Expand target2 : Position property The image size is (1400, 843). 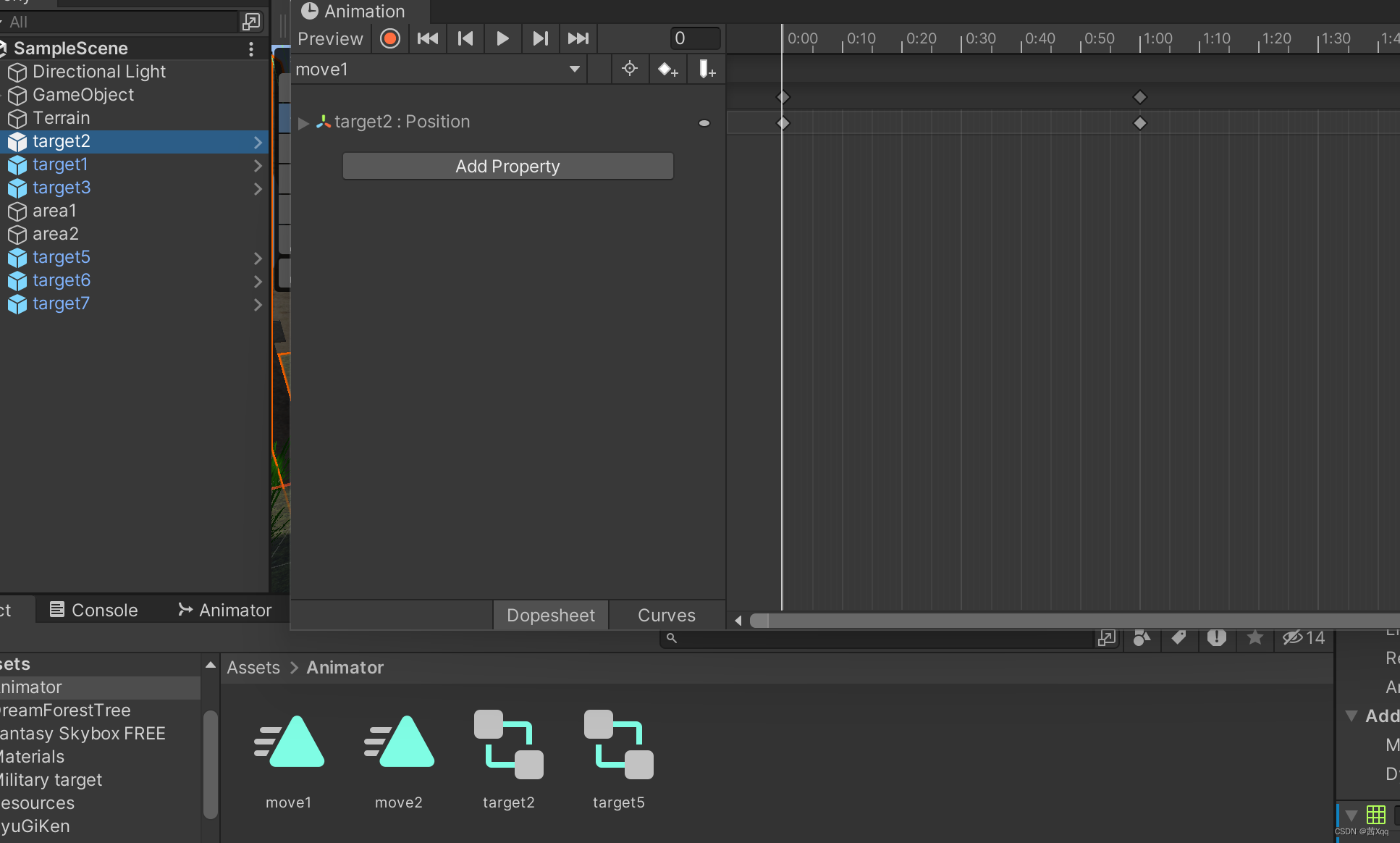click(x=303, y=122)
